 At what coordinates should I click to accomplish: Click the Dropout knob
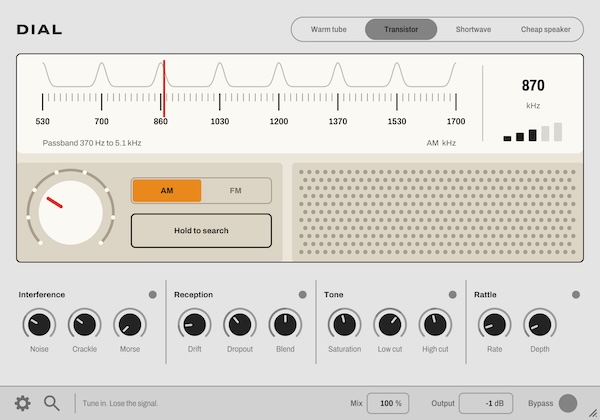(240, 324)
